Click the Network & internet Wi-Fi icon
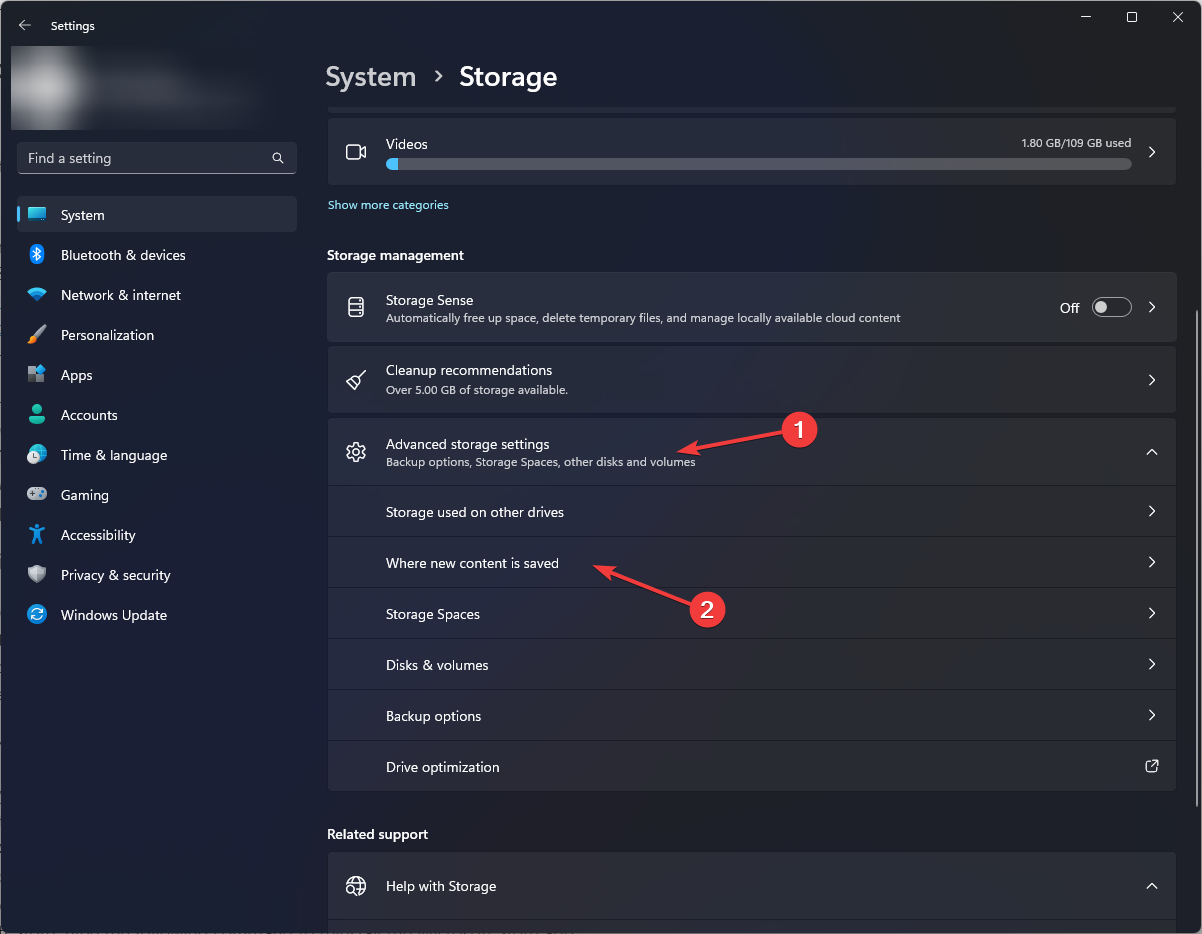The height and width of the screenshot is (934, 1202). 37,295
